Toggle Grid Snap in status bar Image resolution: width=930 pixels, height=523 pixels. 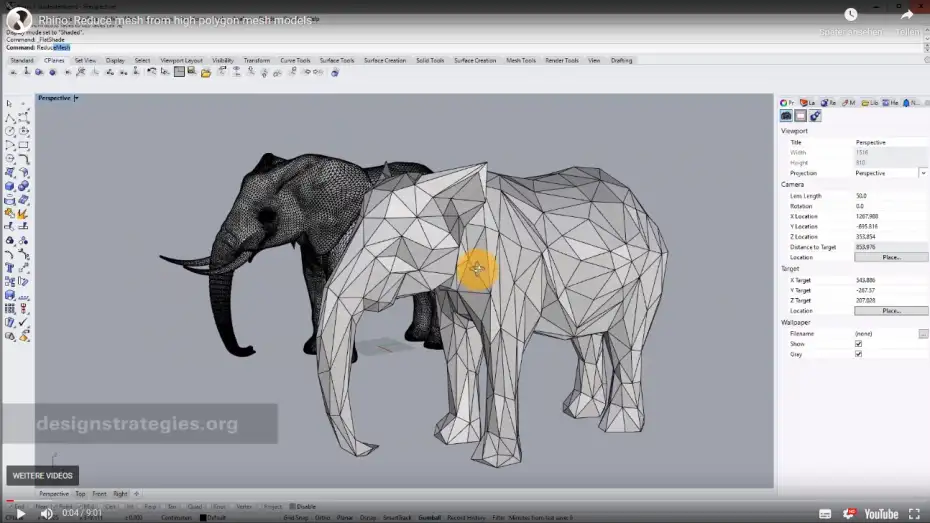click(x=295, y=518)
